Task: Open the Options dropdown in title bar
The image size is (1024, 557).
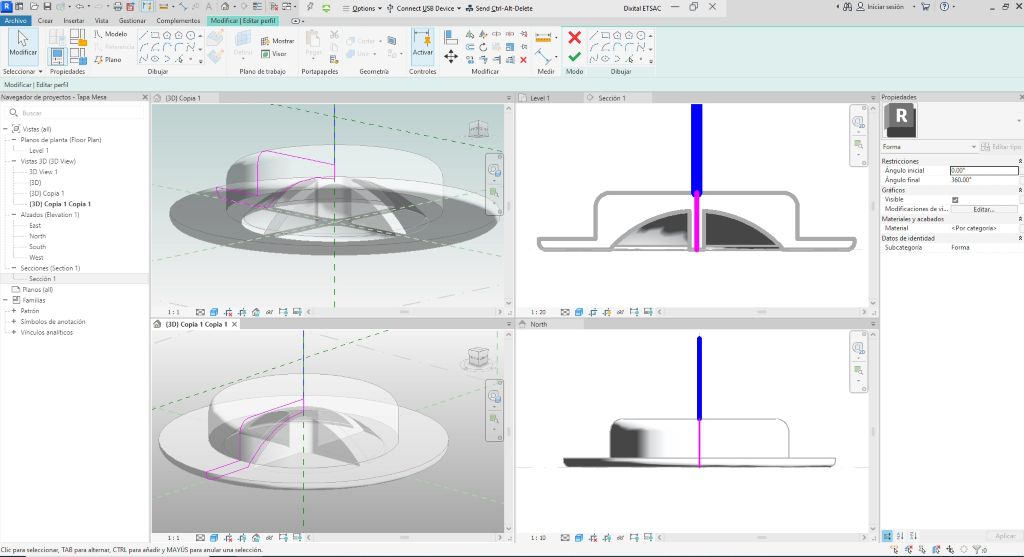Action: point(362,8)
